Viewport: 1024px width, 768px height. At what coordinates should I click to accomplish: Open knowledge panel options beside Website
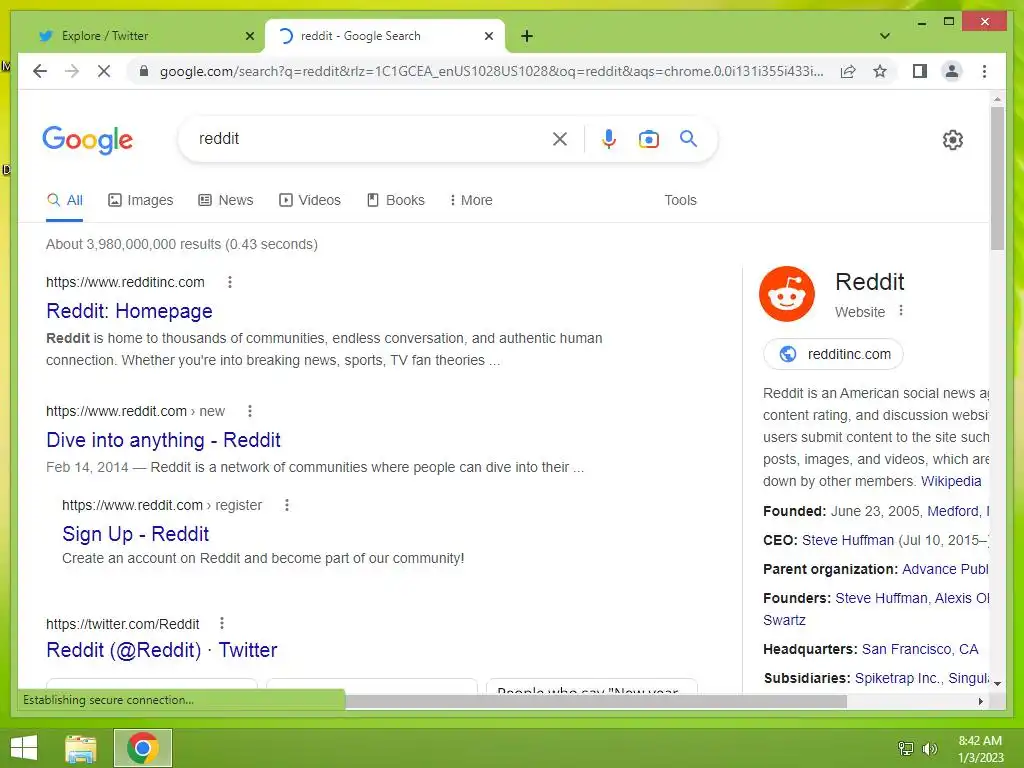tap(901, 311)
